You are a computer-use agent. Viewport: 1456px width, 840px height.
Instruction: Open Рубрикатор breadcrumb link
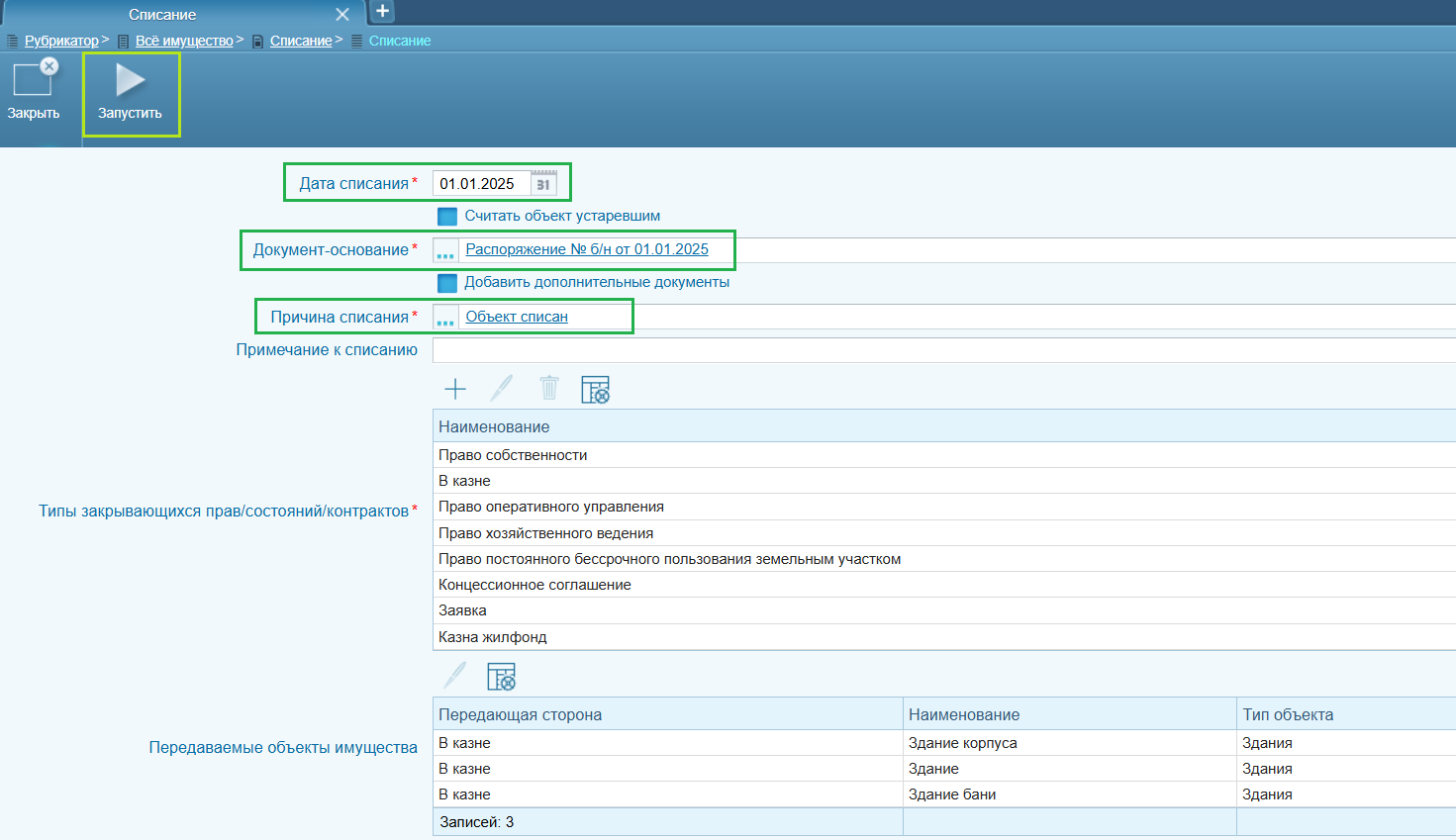(61, 41)
